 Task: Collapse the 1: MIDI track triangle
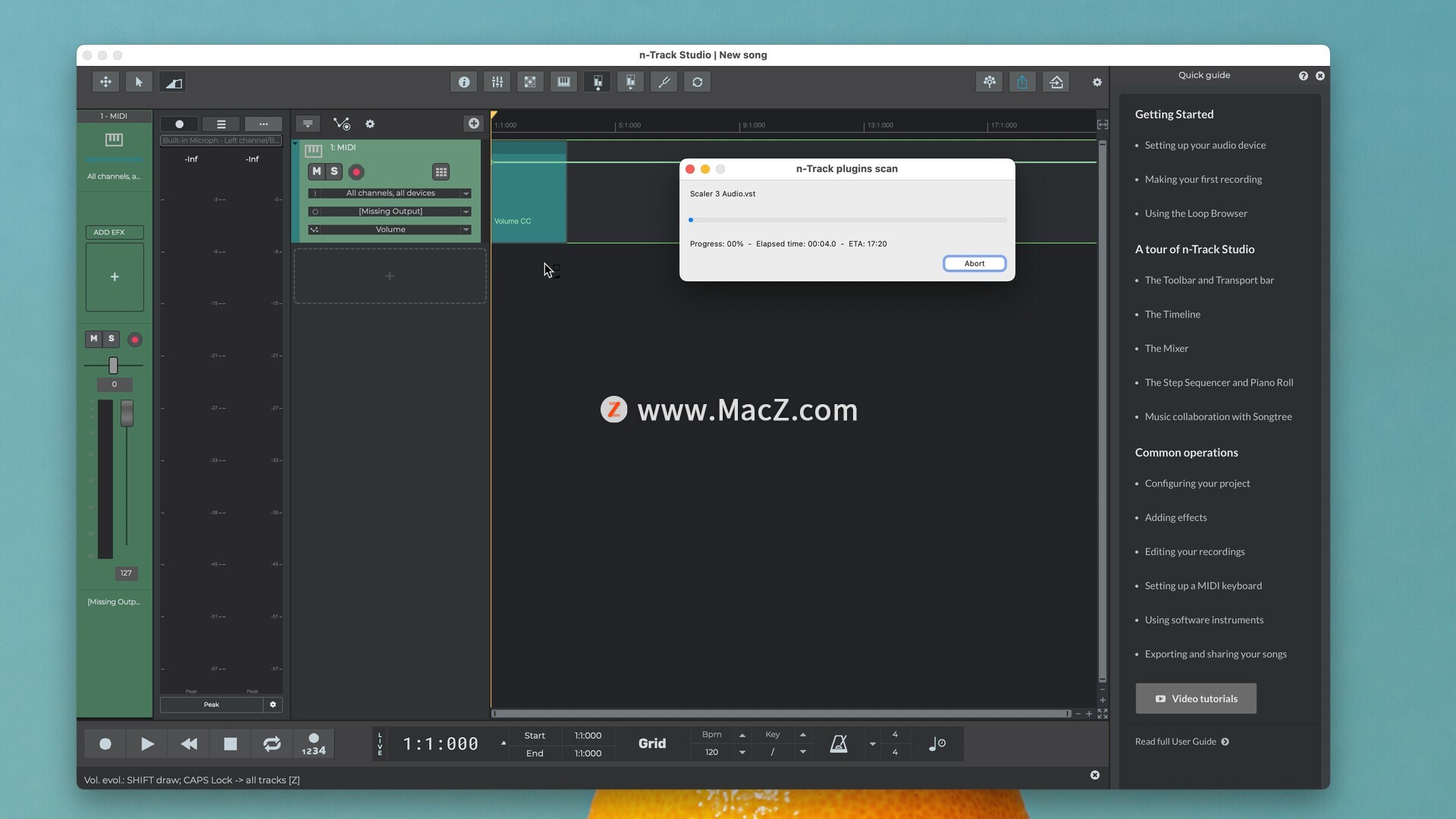click(x=295, y=143)
